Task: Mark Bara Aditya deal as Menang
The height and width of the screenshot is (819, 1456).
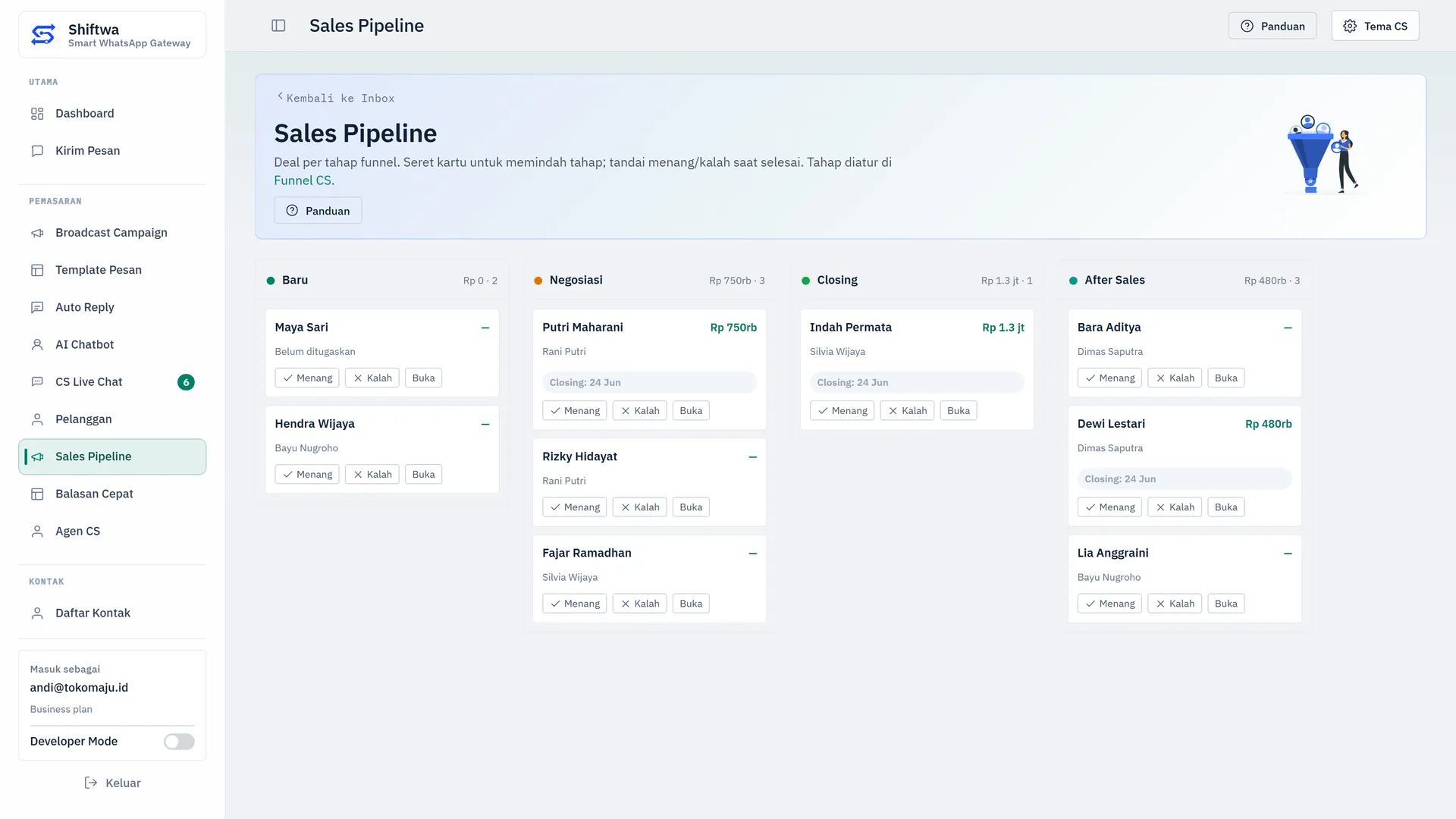Action: click(x=1110, y=378)
